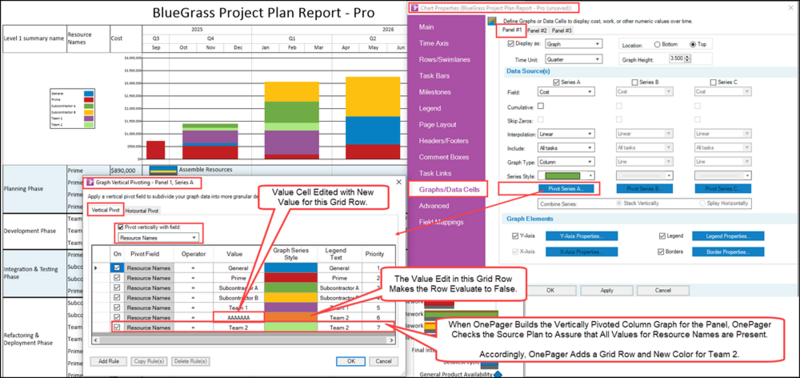The height and width of the screenshot is (378, 800).
Task: Select the Bottom location radio button
Action: coord(657,44)
